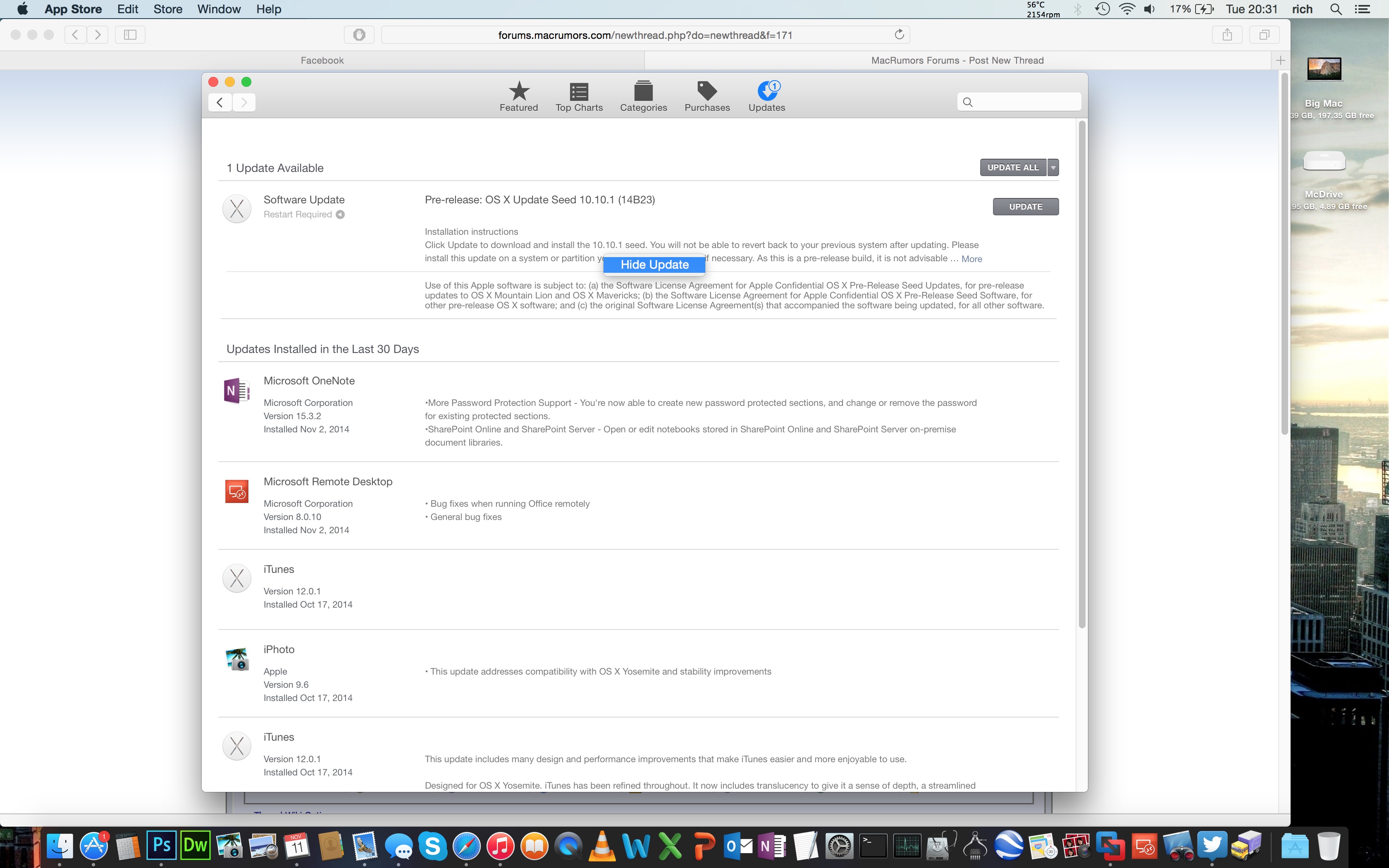Switch to Facebook tab in Safari

click(322, 60)
